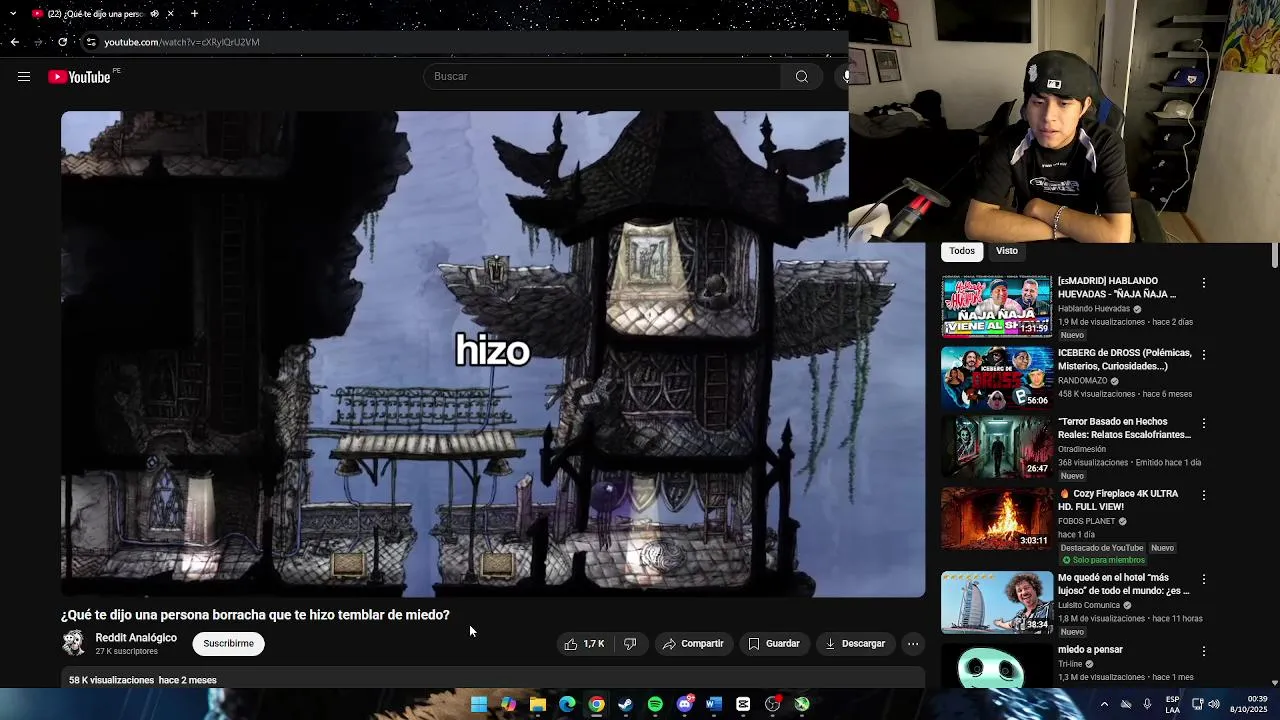The image size is (1280, 720).
Task: Open the system tray volume icon
Action: click(1214, 704)
